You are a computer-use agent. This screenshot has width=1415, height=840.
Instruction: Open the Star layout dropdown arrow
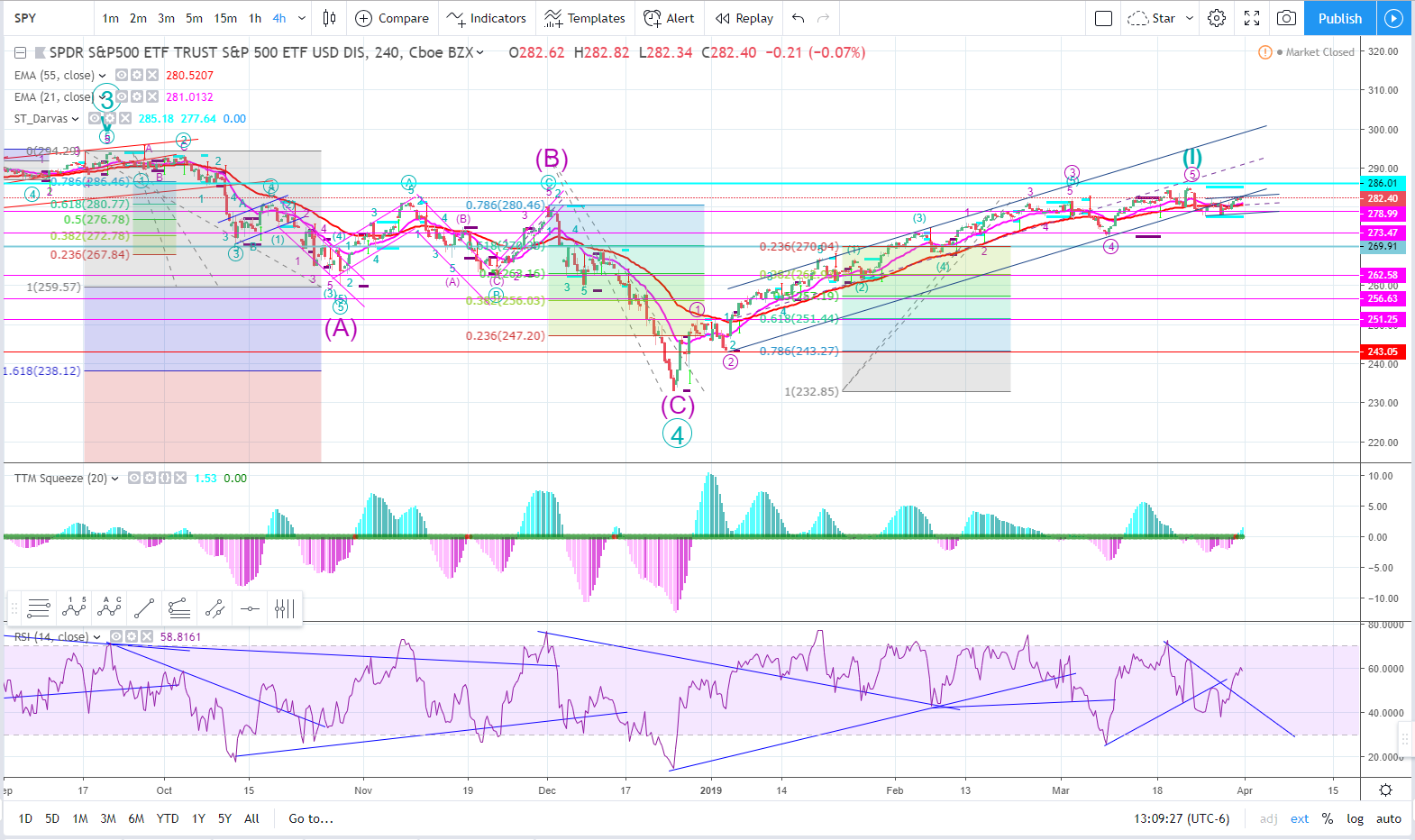[1190, 18]
